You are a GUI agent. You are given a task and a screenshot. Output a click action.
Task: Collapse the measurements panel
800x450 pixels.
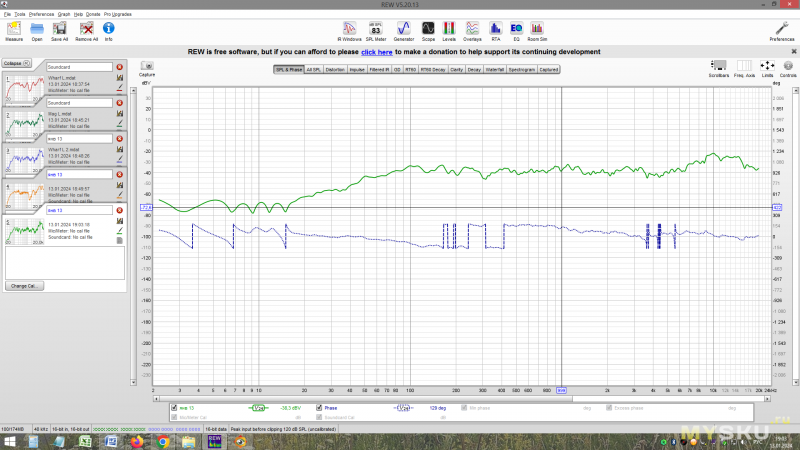point(16,63)
